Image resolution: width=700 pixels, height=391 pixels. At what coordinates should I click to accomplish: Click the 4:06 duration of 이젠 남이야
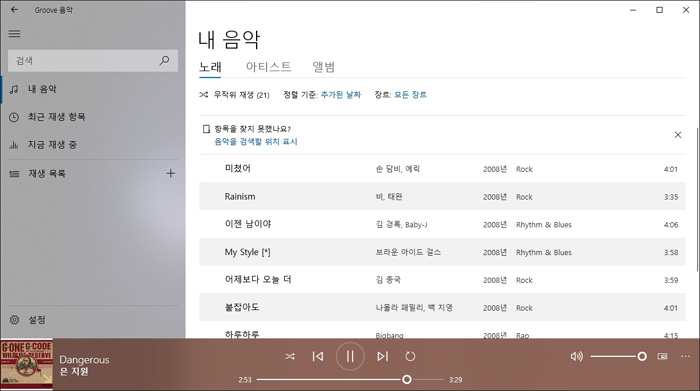click(x=671, y=225)
